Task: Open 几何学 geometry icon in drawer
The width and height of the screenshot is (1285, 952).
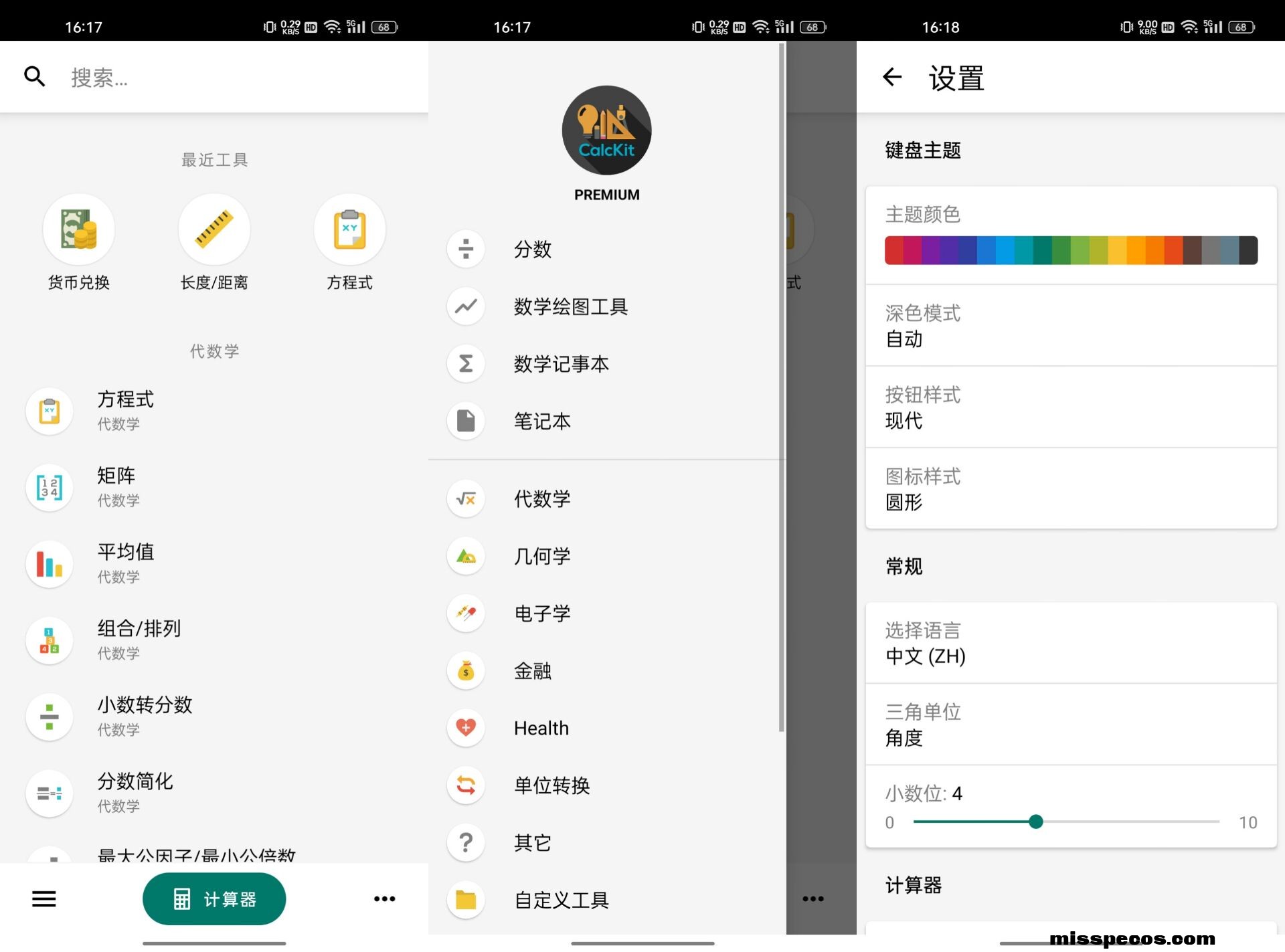Action: click(466, 556)
